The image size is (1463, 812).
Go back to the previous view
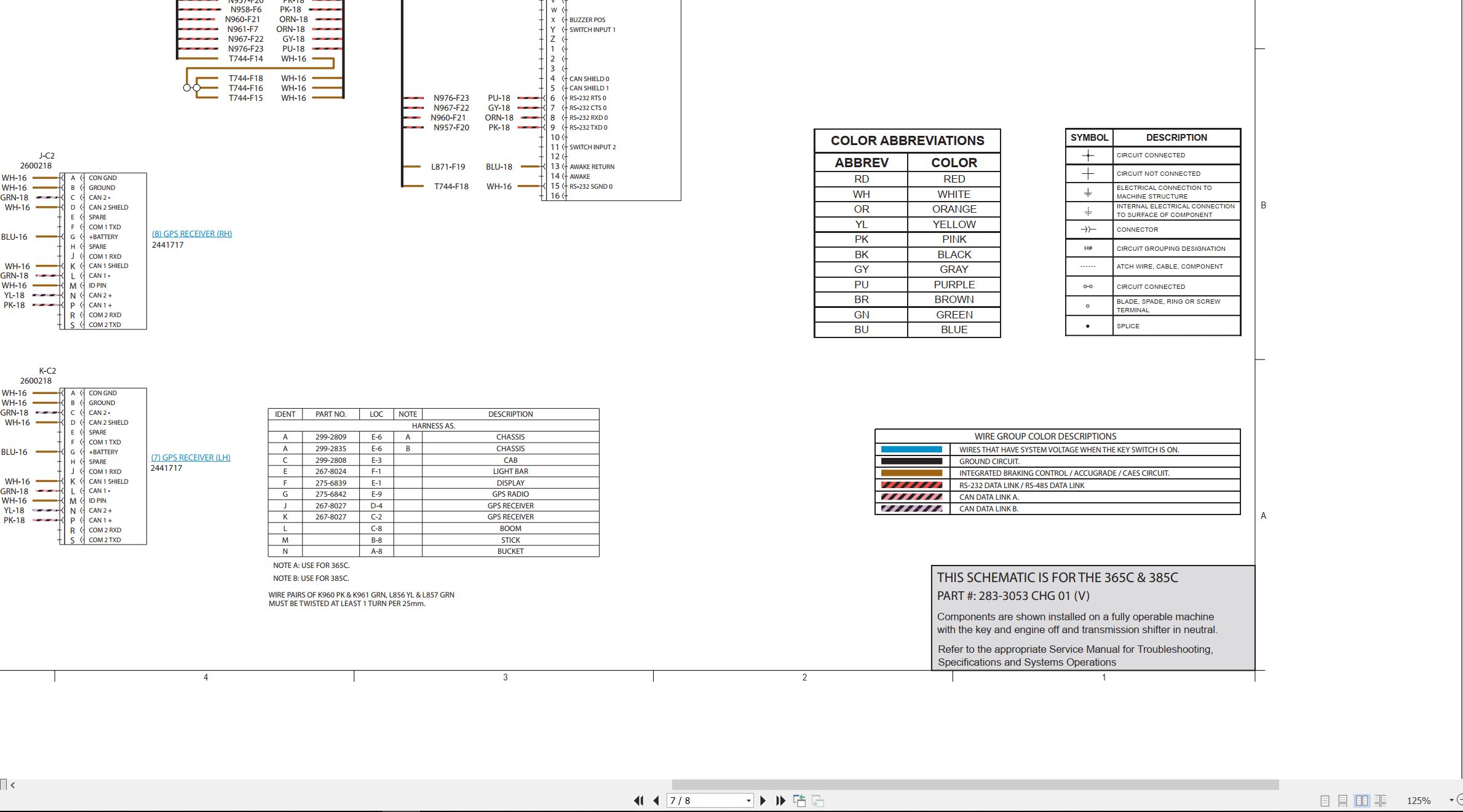(799, 800)
